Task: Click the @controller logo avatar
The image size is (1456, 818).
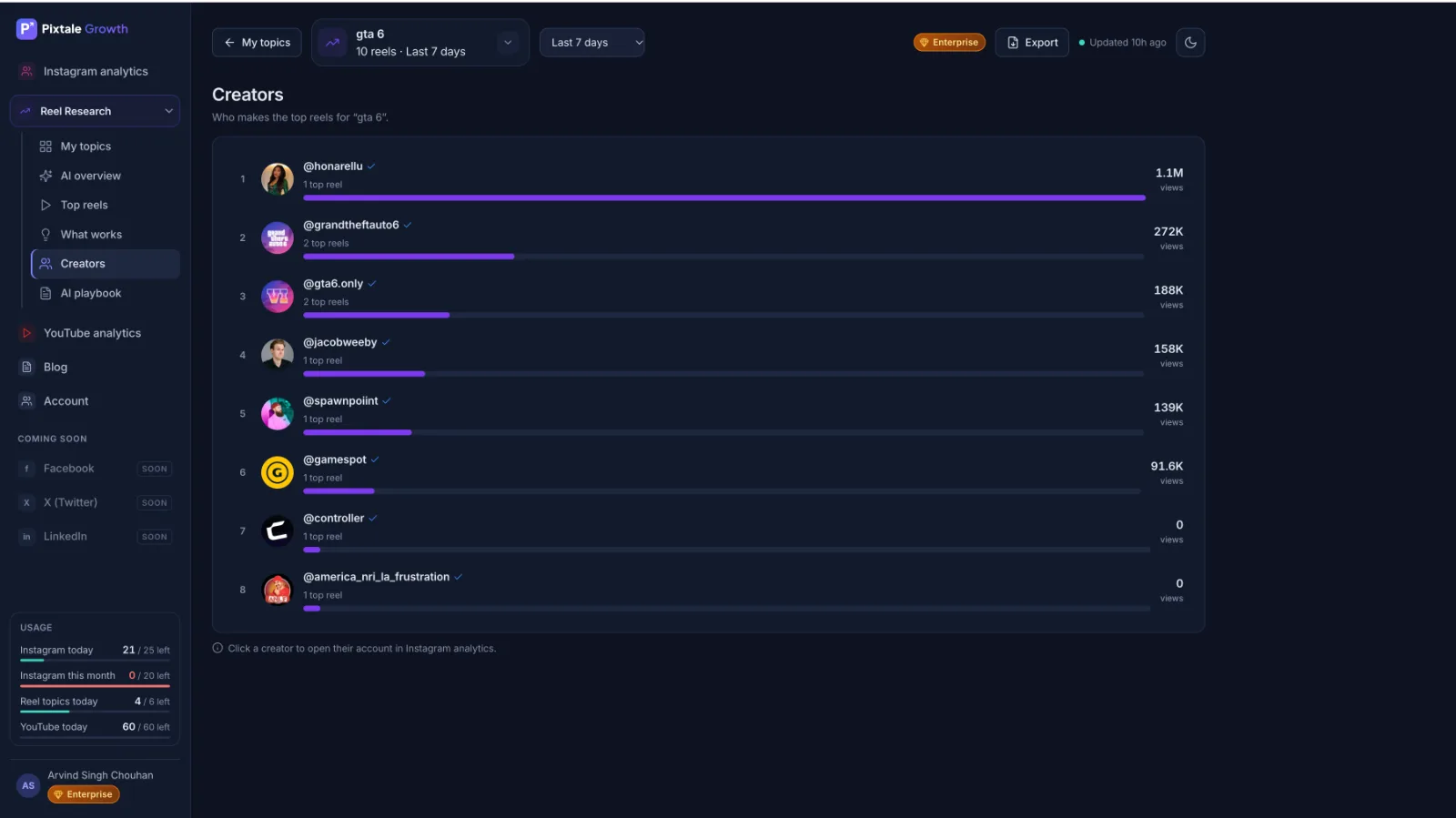Action: (x=278, y=530)
